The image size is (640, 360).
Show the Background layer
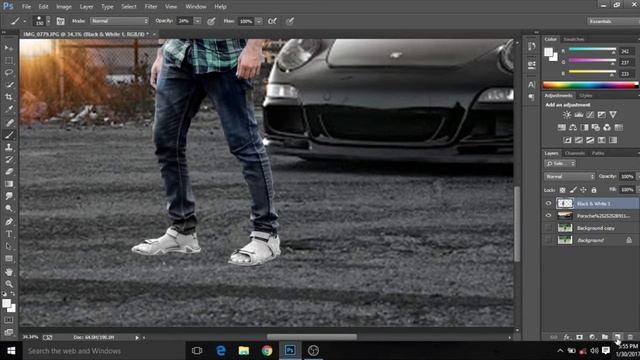click(549, 240)
